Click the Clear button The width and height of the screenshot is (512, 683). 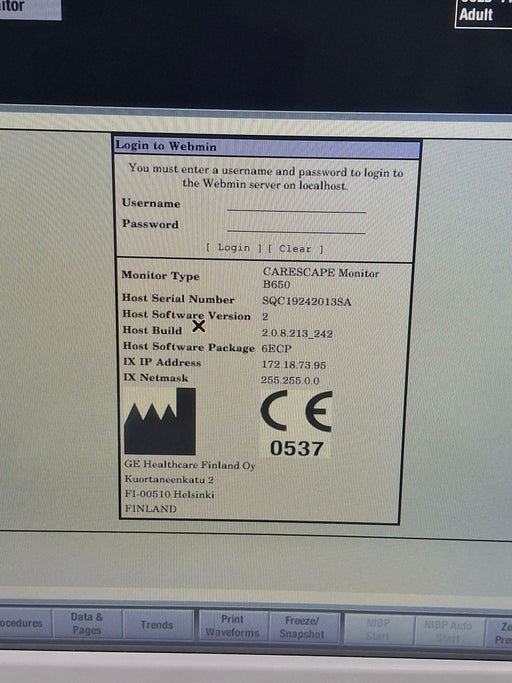[295, 249]
